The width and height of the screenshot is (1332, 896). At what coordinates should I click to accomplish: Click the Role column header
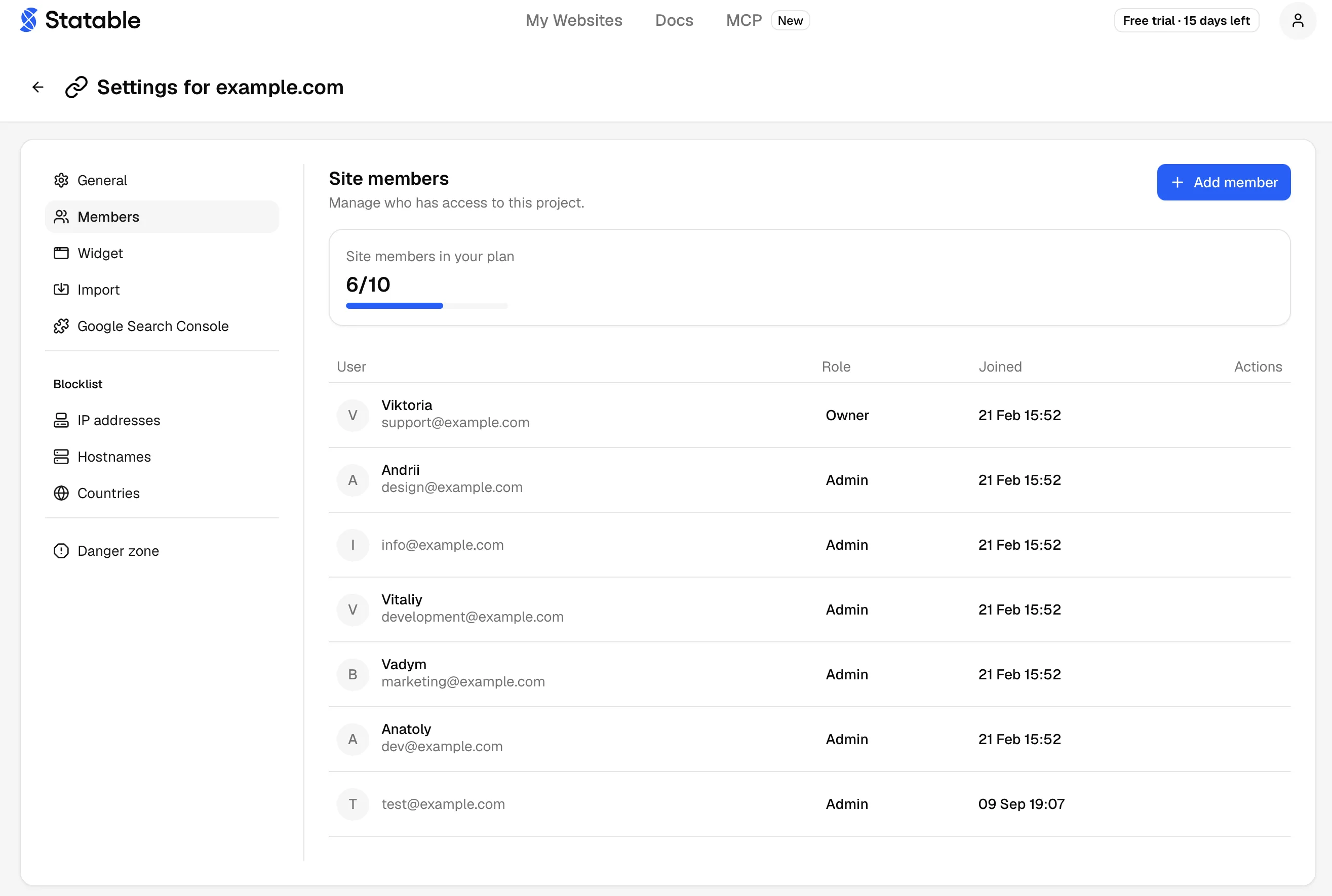pyautogui.click(x=836, y=367)
